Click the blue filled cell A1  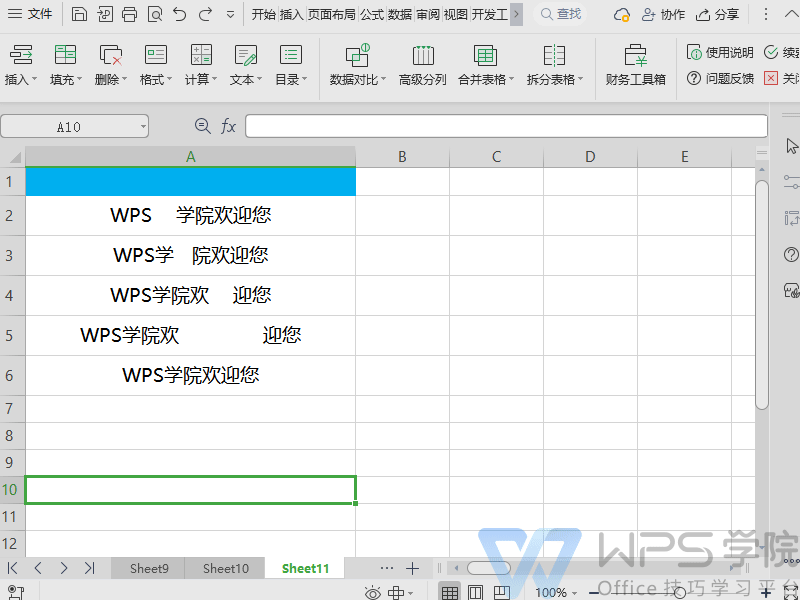pyautogui.click(x=190, y=182)
